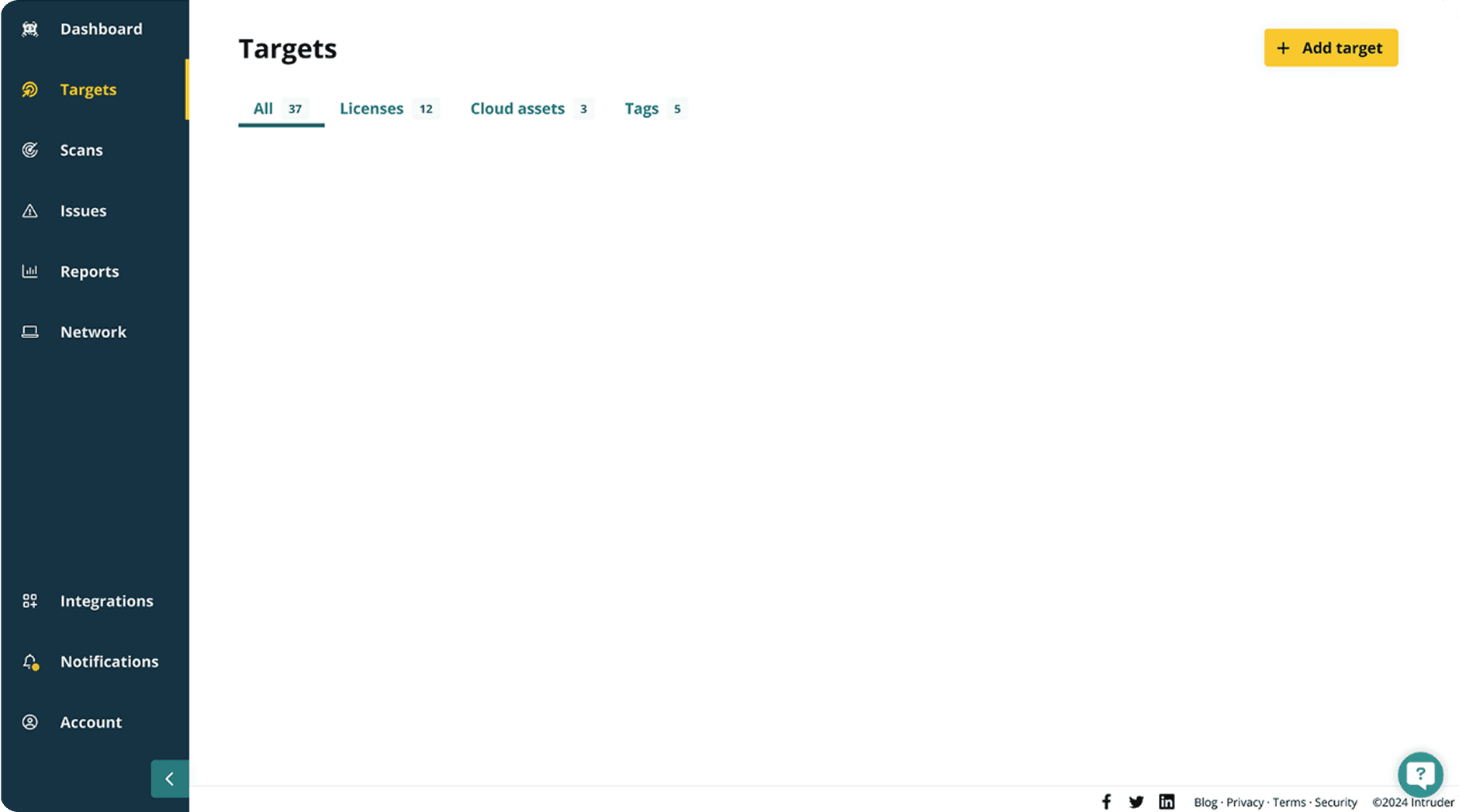This screenshot has height=812, width=1459.
Task: Open the Facebook page from the footer
Action: click(1106, 802)
